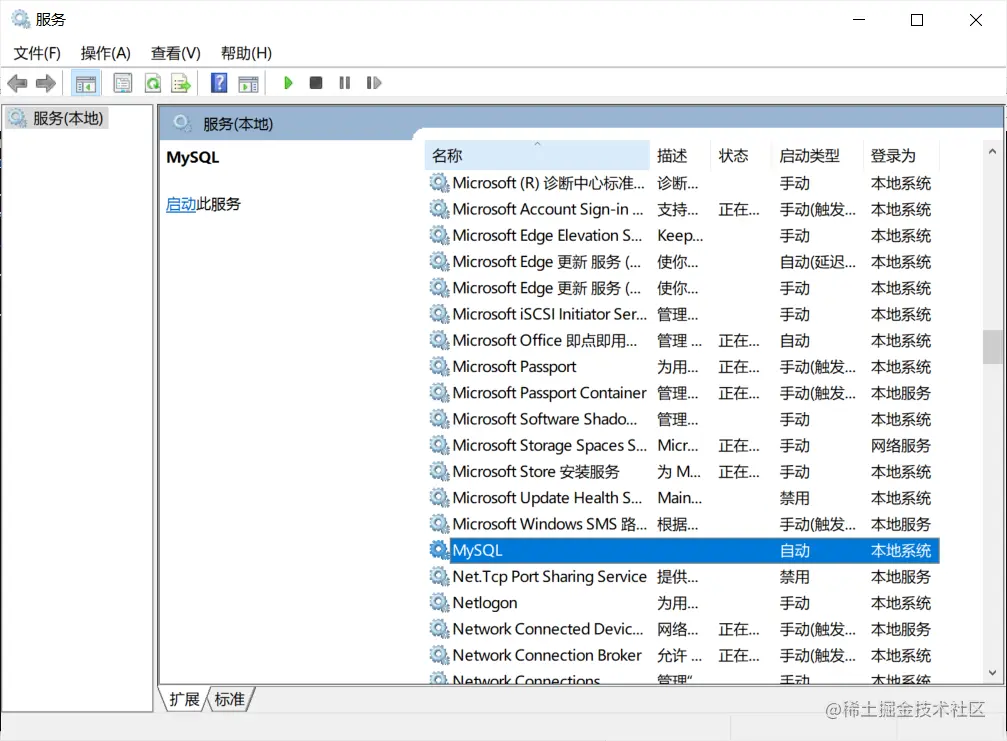
Task: Click the Services app icon in title bar
Action: [21, 19]
